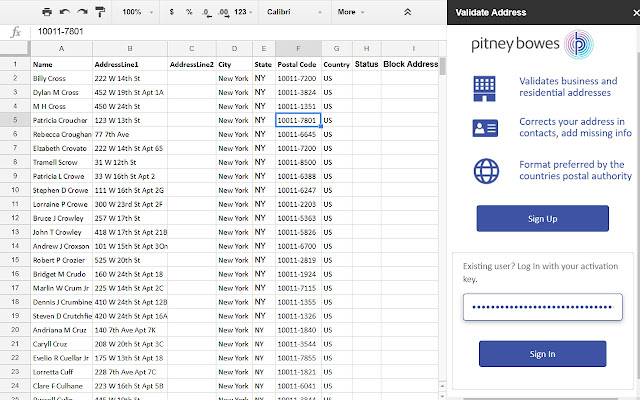
Task: Select row 12 header
Action: (x=15, y=218)
